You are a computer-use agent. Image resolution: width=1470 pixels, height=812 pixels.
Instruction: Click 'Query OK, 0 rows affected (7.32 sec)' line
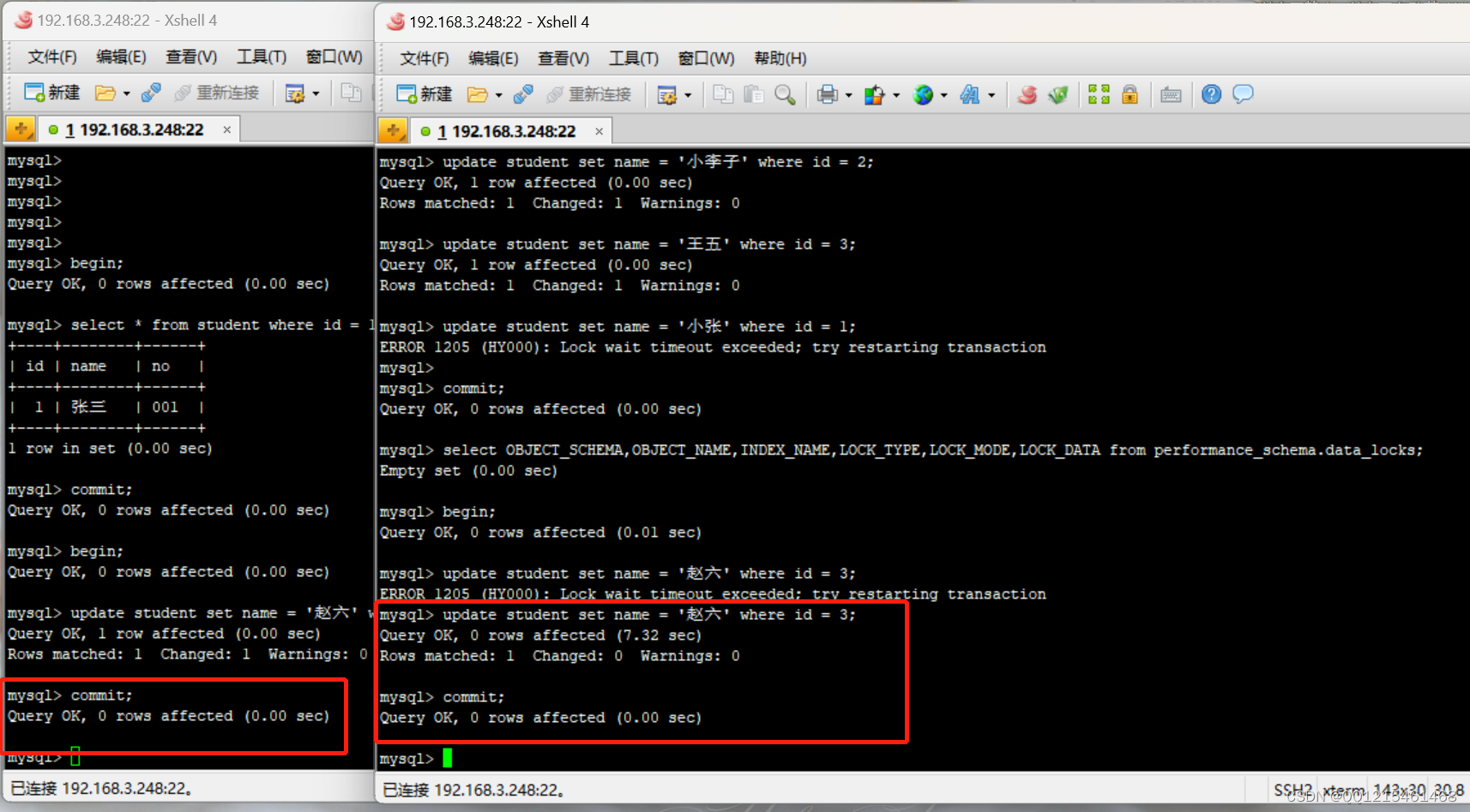point(540,635)
